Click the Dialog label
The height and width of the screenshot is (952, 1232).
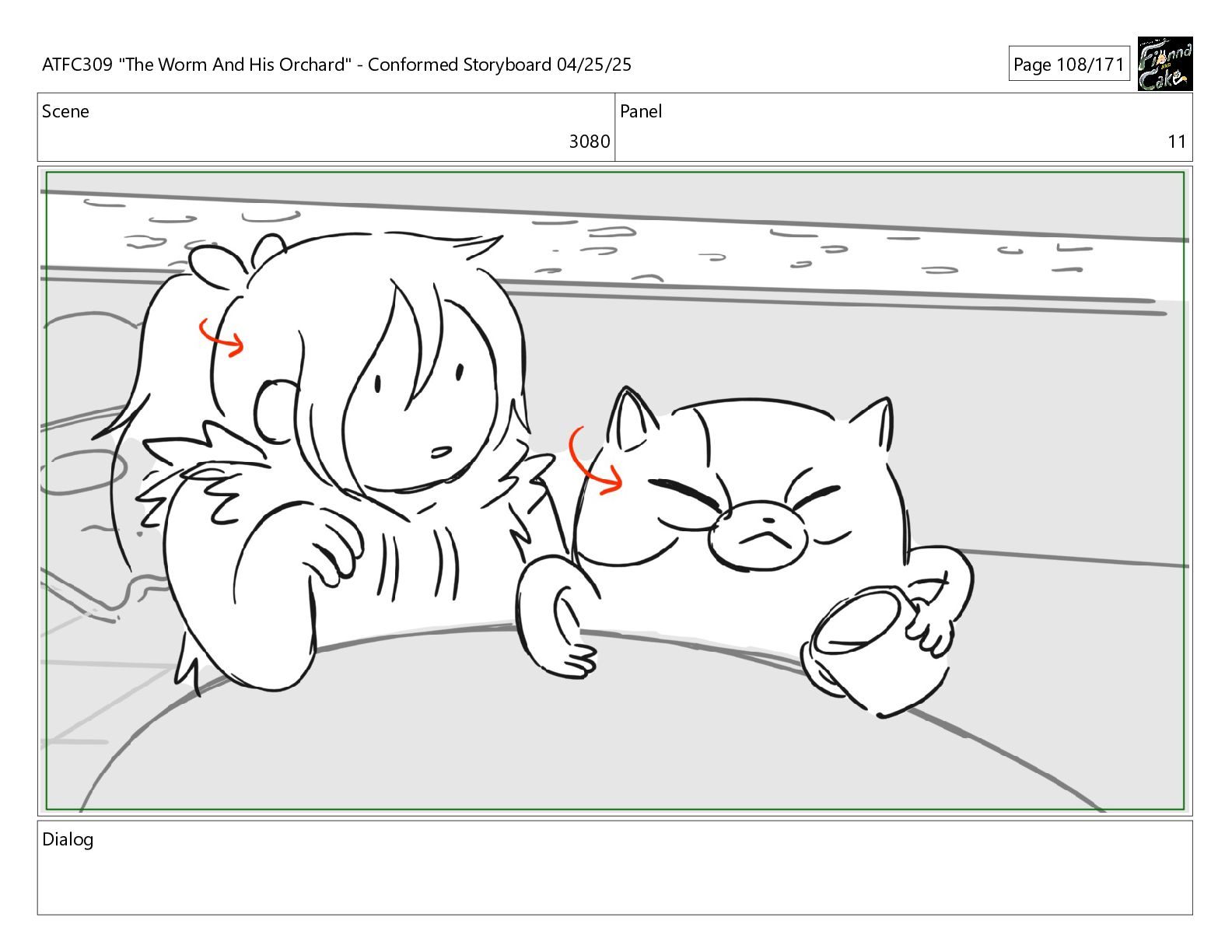(x=68, y=839)
